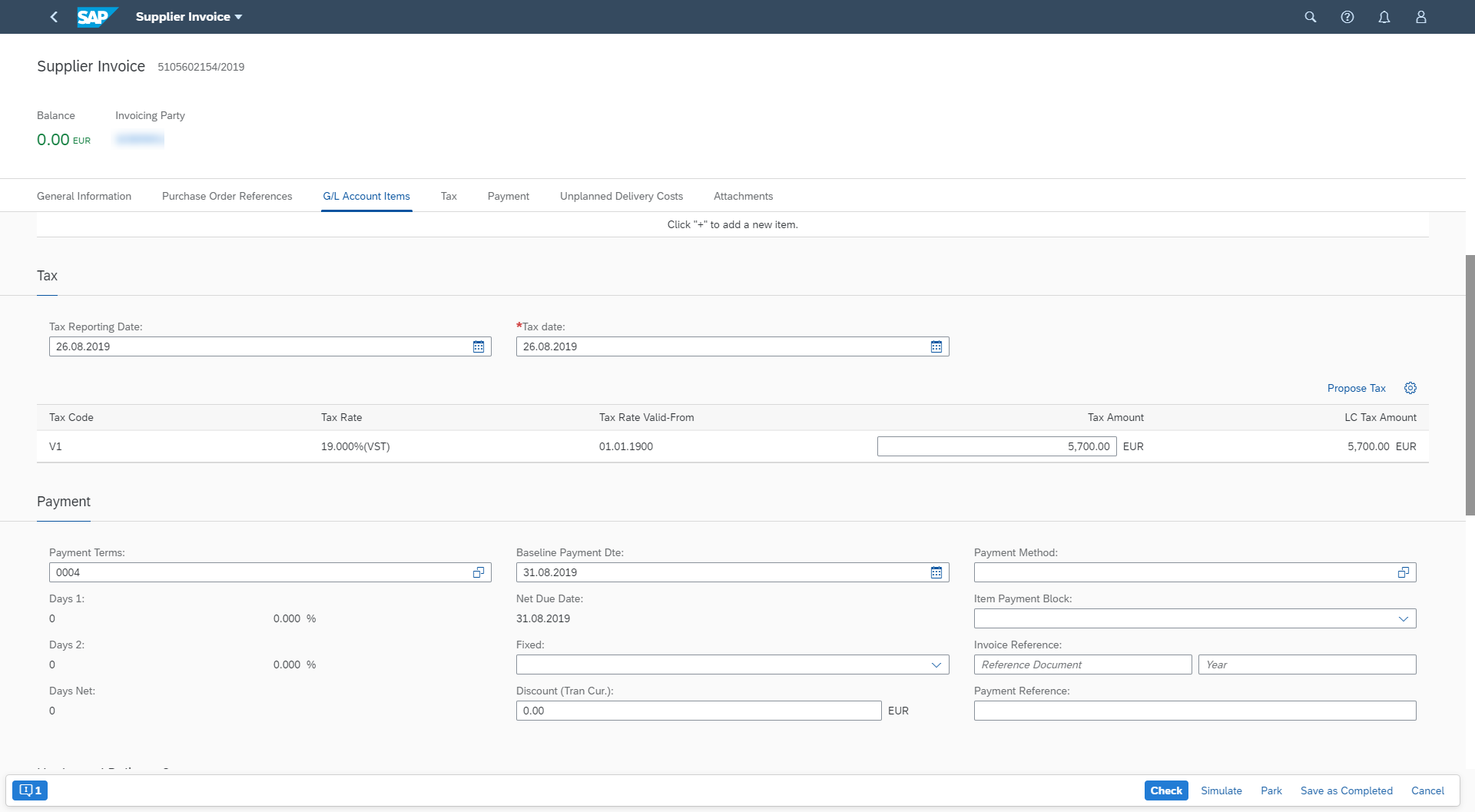
Task: Select the G/L Account Items tab
Action: [x=366, y=196]
